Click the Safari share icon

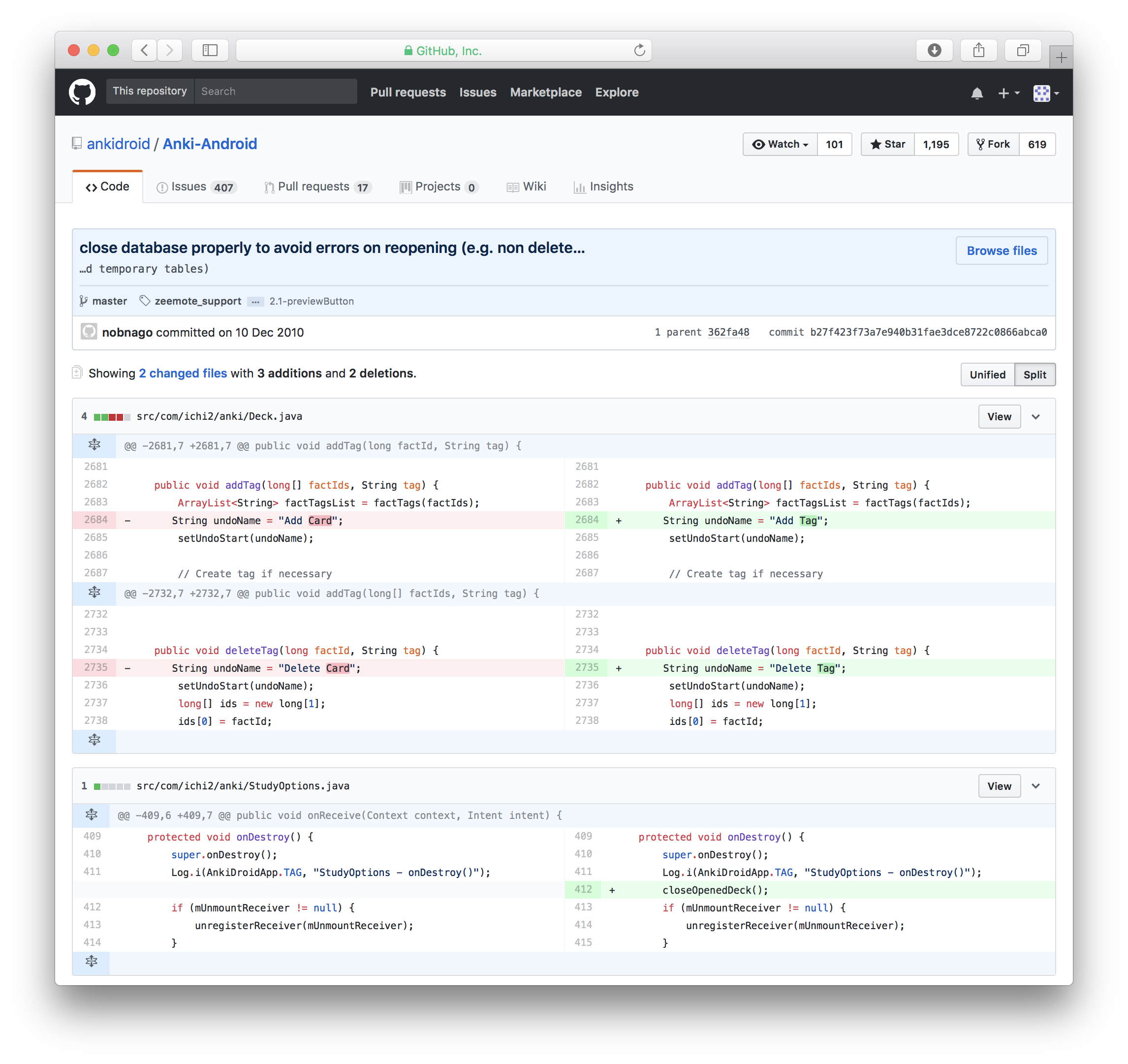coord(979,51)
